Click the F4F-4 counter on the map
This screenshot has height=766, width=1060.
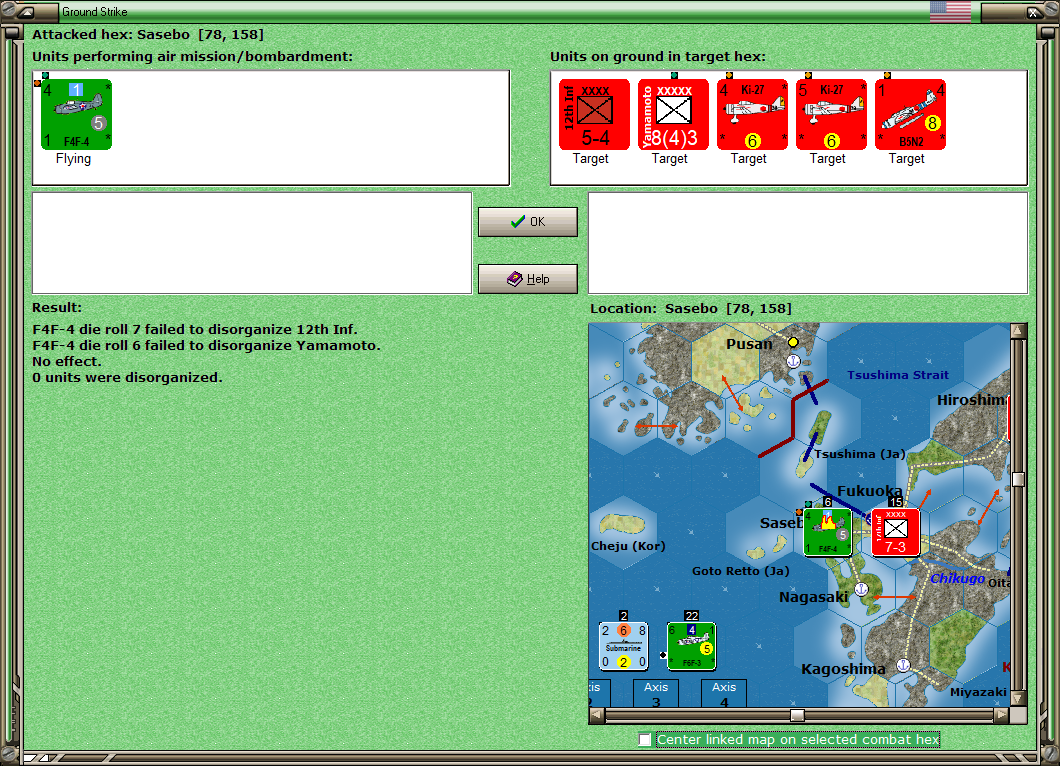tap(827, 532)
